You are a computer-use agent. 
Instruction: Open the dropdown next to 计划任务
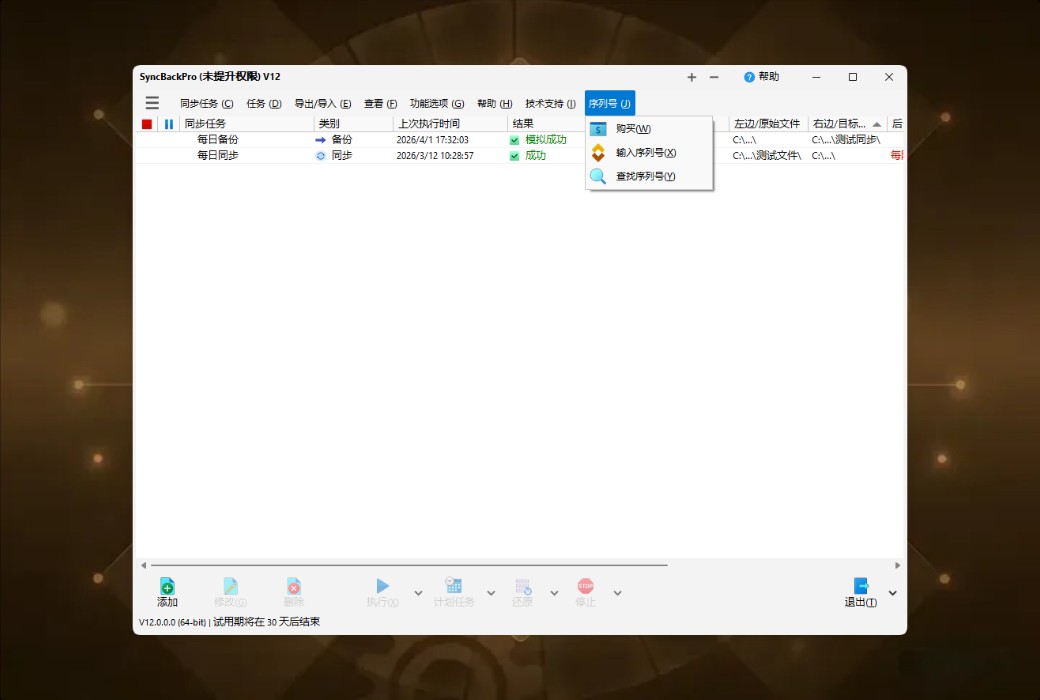(x=489, y=592)
